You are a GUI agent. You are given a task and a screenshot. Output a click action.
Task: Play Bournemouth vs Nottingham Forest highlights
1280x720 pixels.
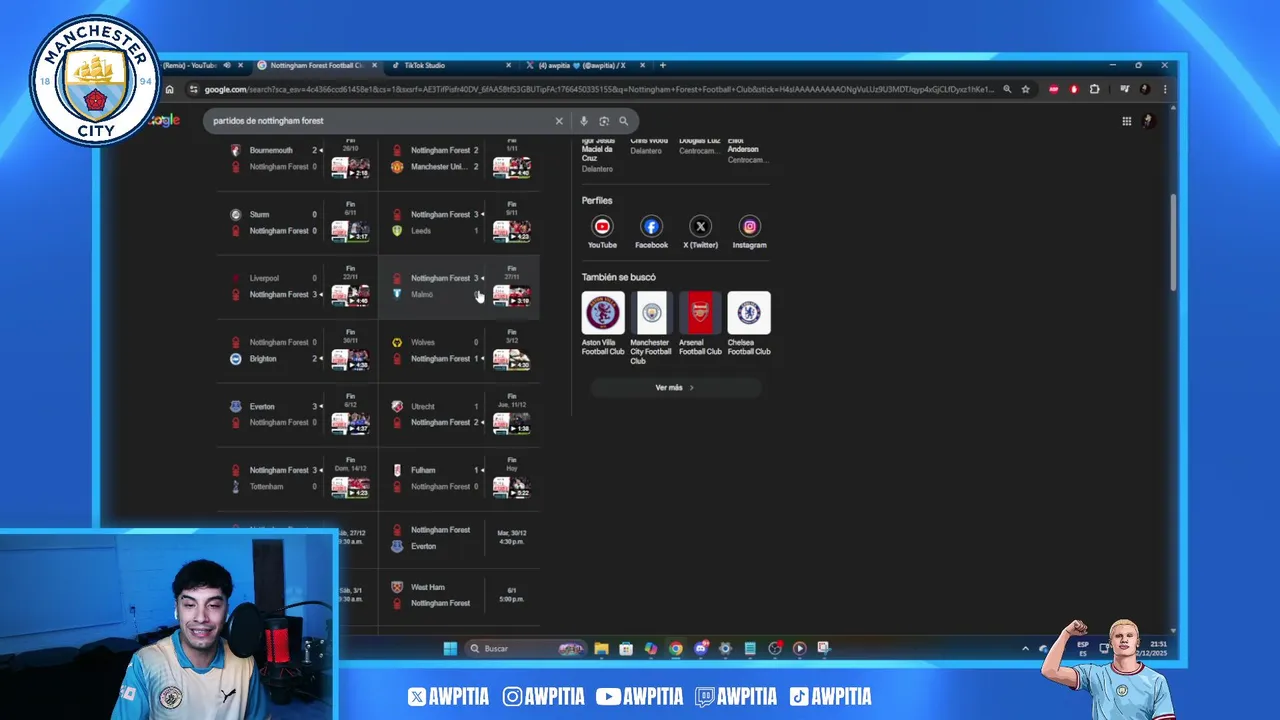[350, 167]
